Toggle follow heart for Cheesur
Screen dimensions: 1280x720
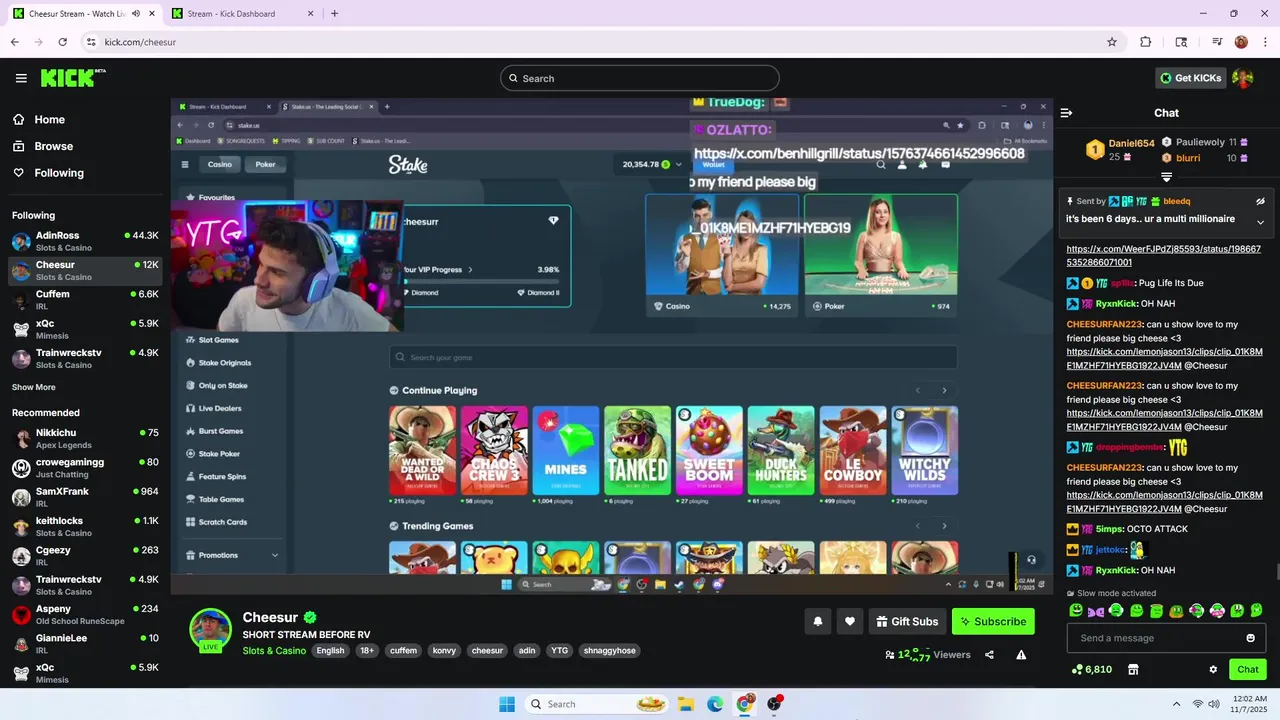click(850, 621)
